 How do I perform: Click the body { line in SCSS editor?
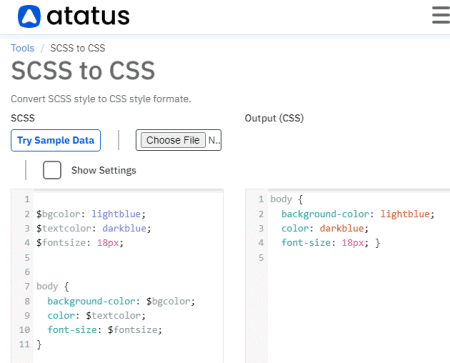click(x=53, y=286)
